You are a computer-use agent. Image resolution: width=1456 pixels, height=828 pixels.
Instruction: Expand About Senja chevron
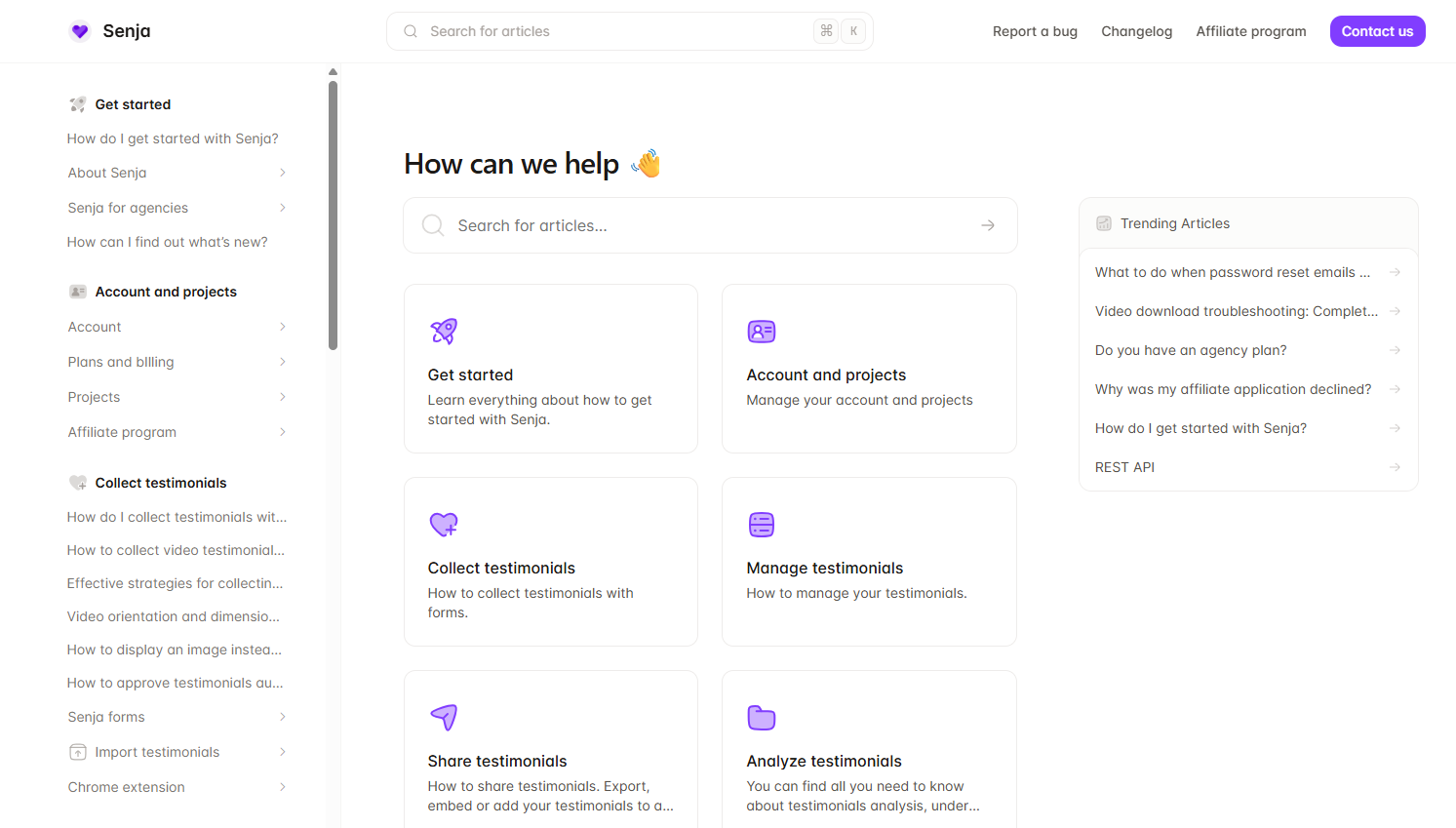tap(283, 173)
